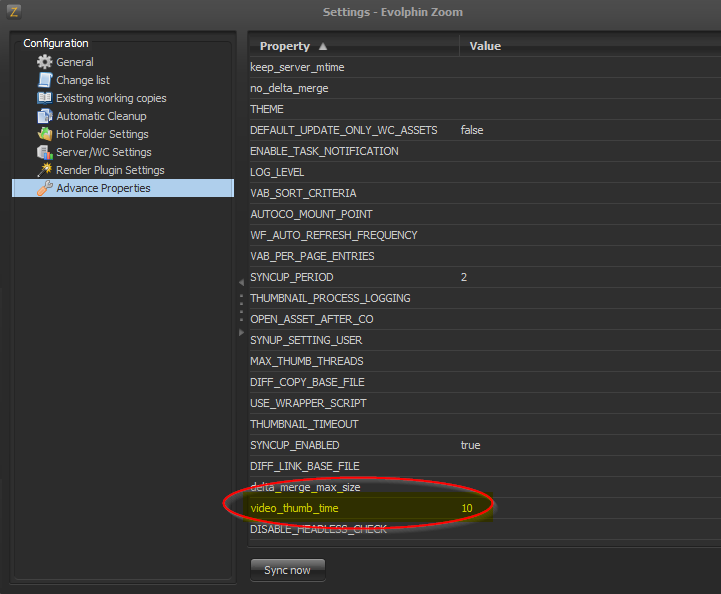Collapse left panel with splitter left arrow

pos(241,282)
